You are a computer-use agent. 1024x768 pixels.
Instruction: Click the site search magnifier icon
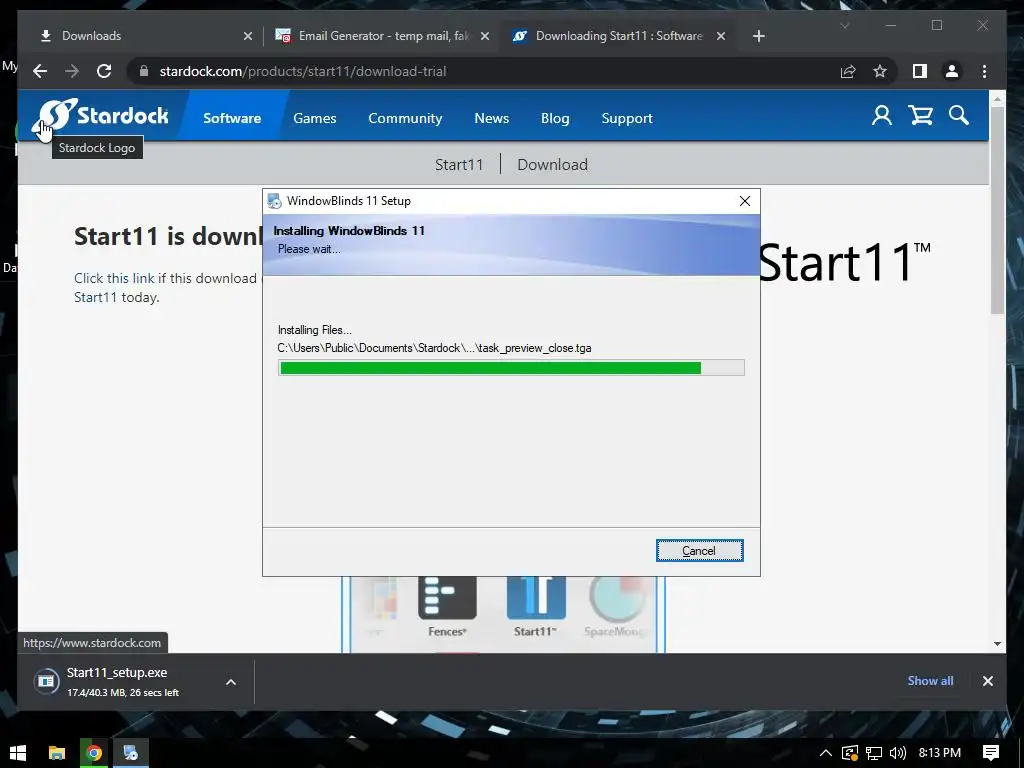959,116
